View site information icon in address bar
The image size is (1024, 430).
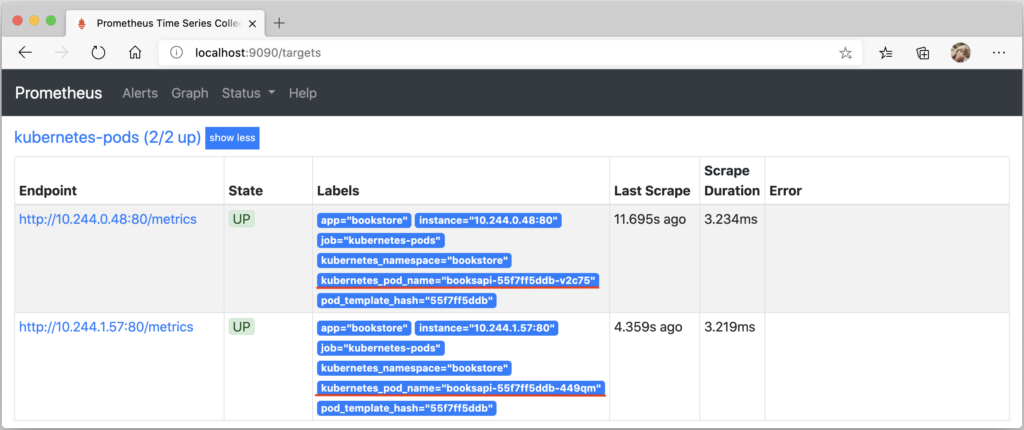point(176,53)
